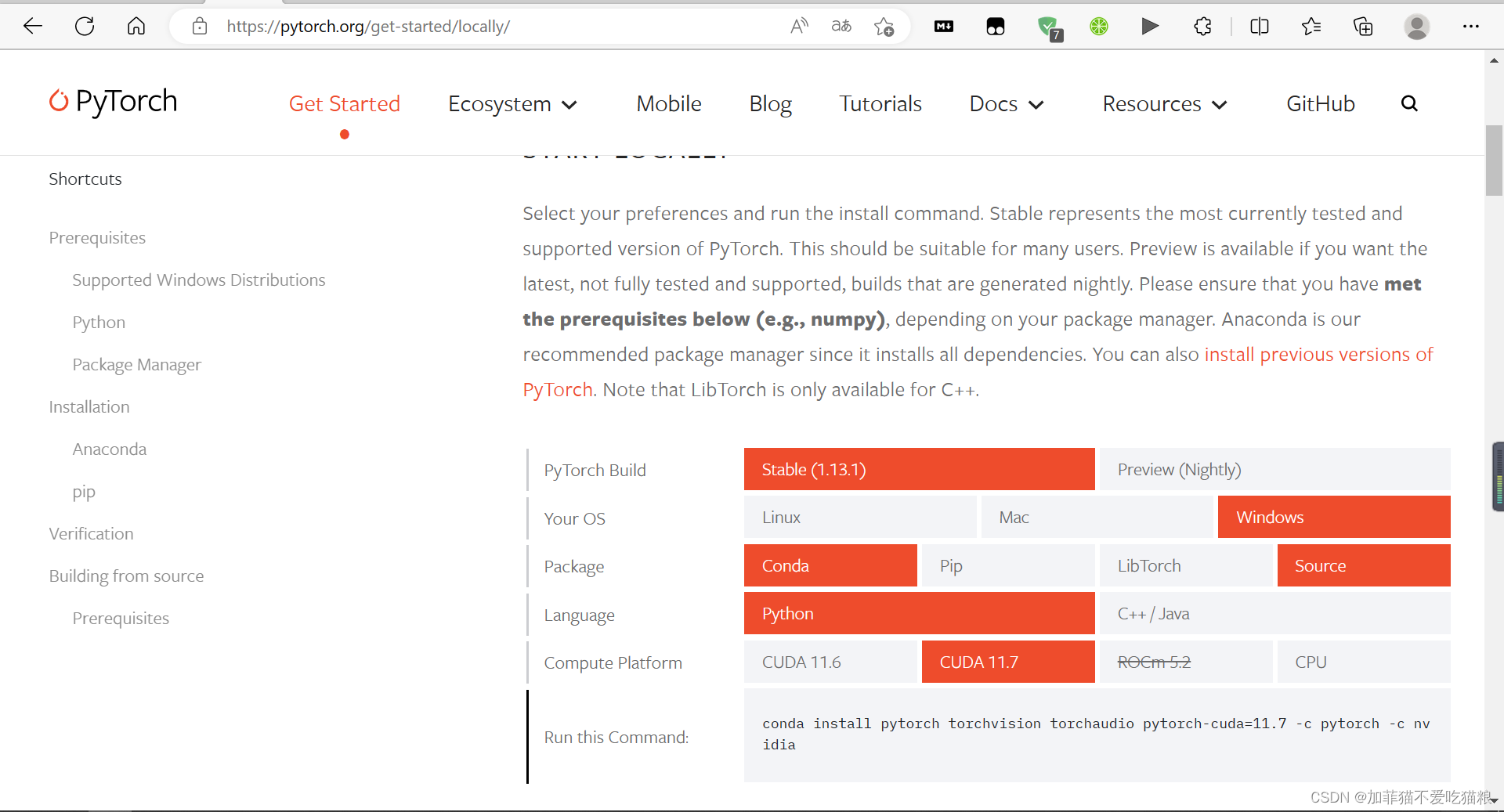Select LibTorch as the package
The height and width of the screenshot is (812, 1504).
(1186, 565)
